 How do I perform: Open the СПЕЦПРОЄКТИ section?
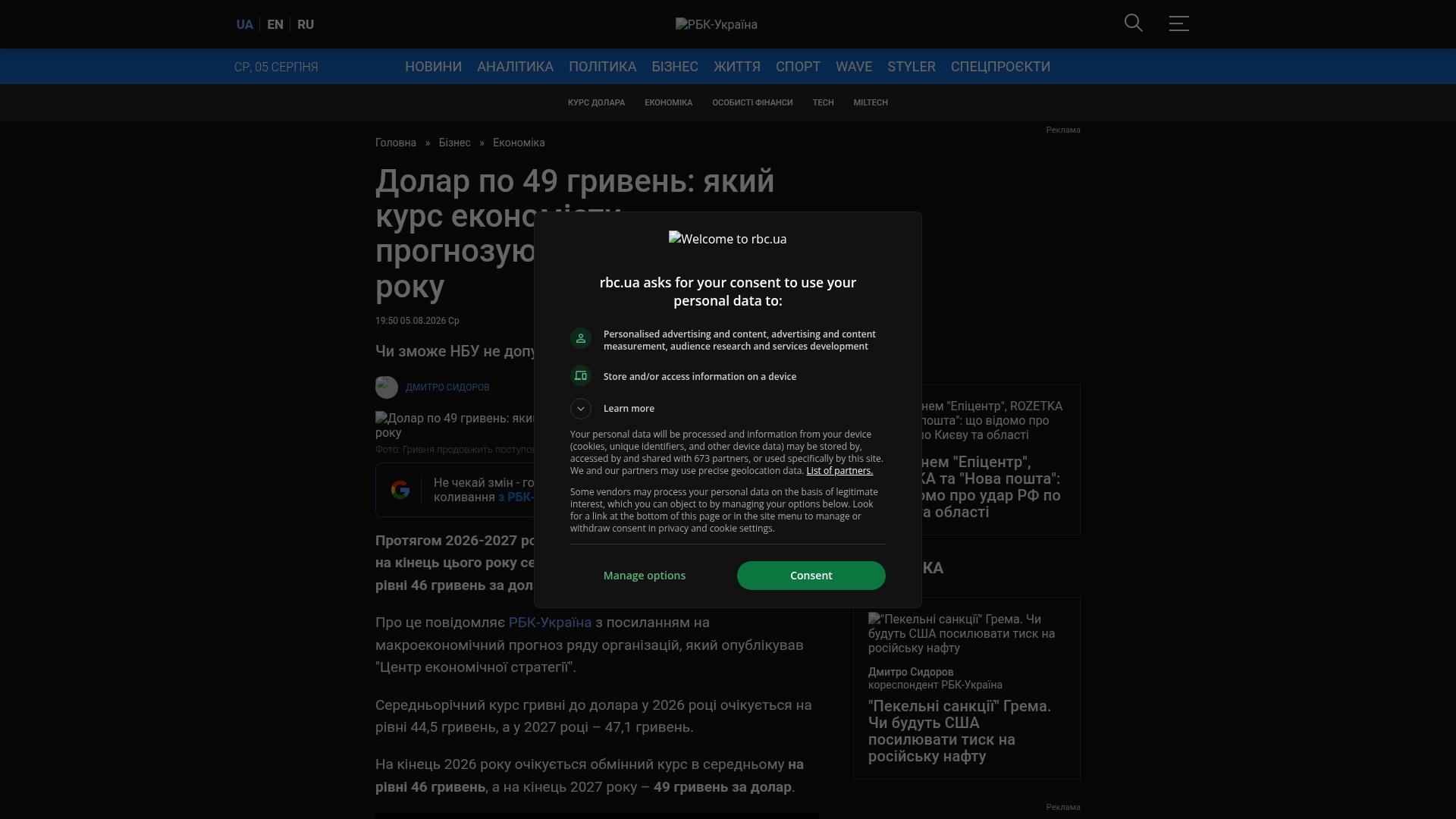[1000, 67]
